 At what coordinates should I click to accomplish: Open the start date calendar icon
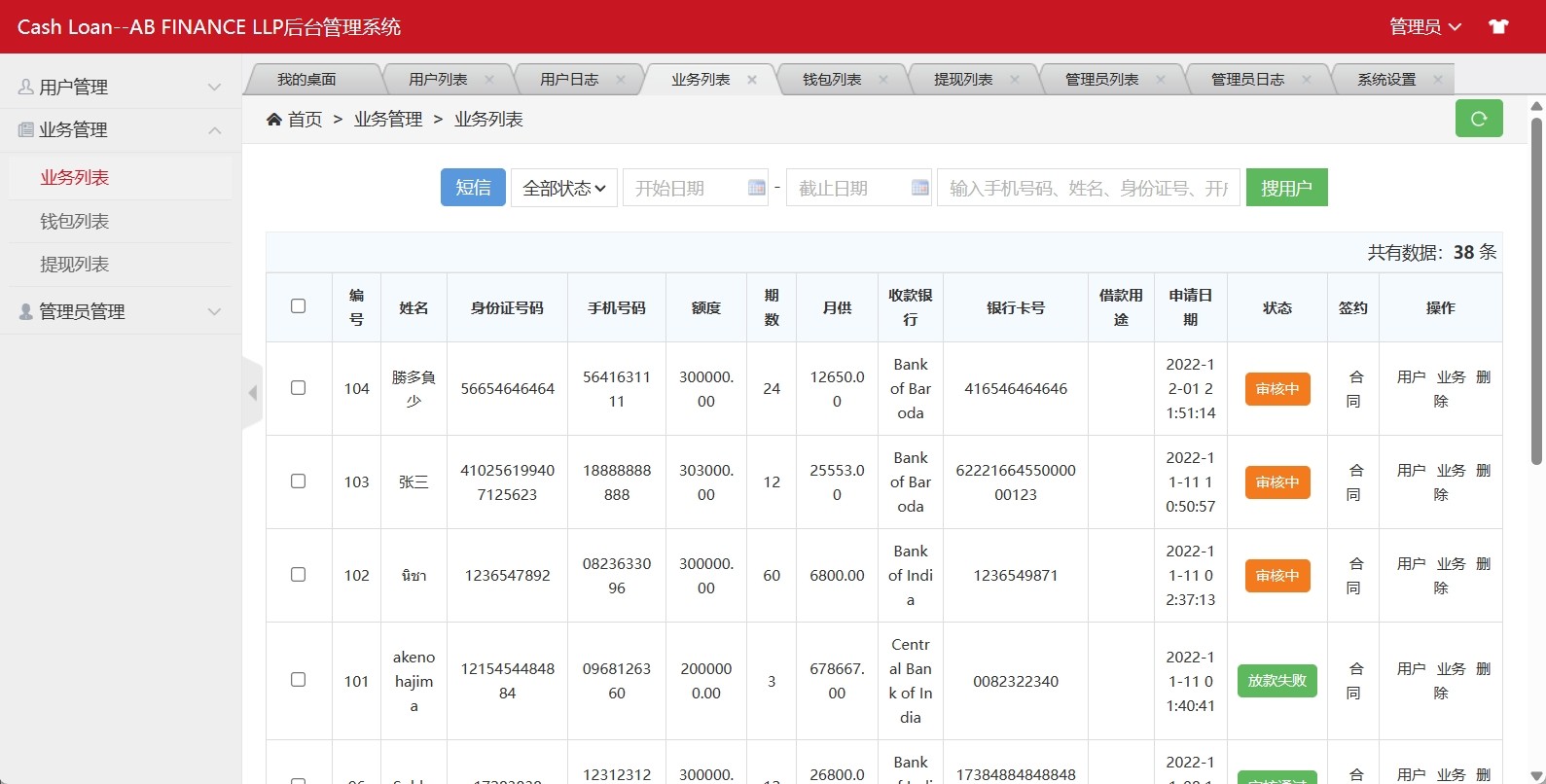[756, 188]
